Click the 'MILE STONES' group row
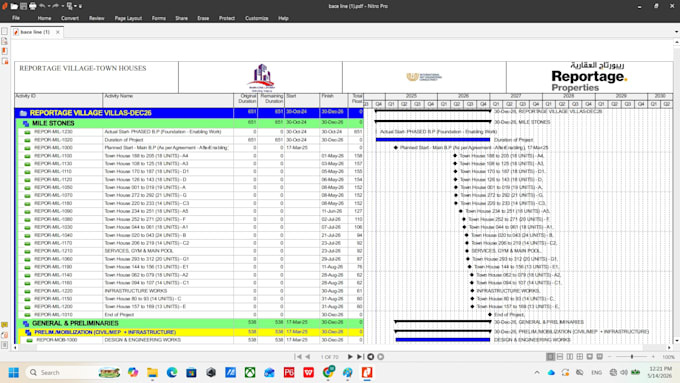The width and height of the screenshot is (680, 383). tap(190, 123)
